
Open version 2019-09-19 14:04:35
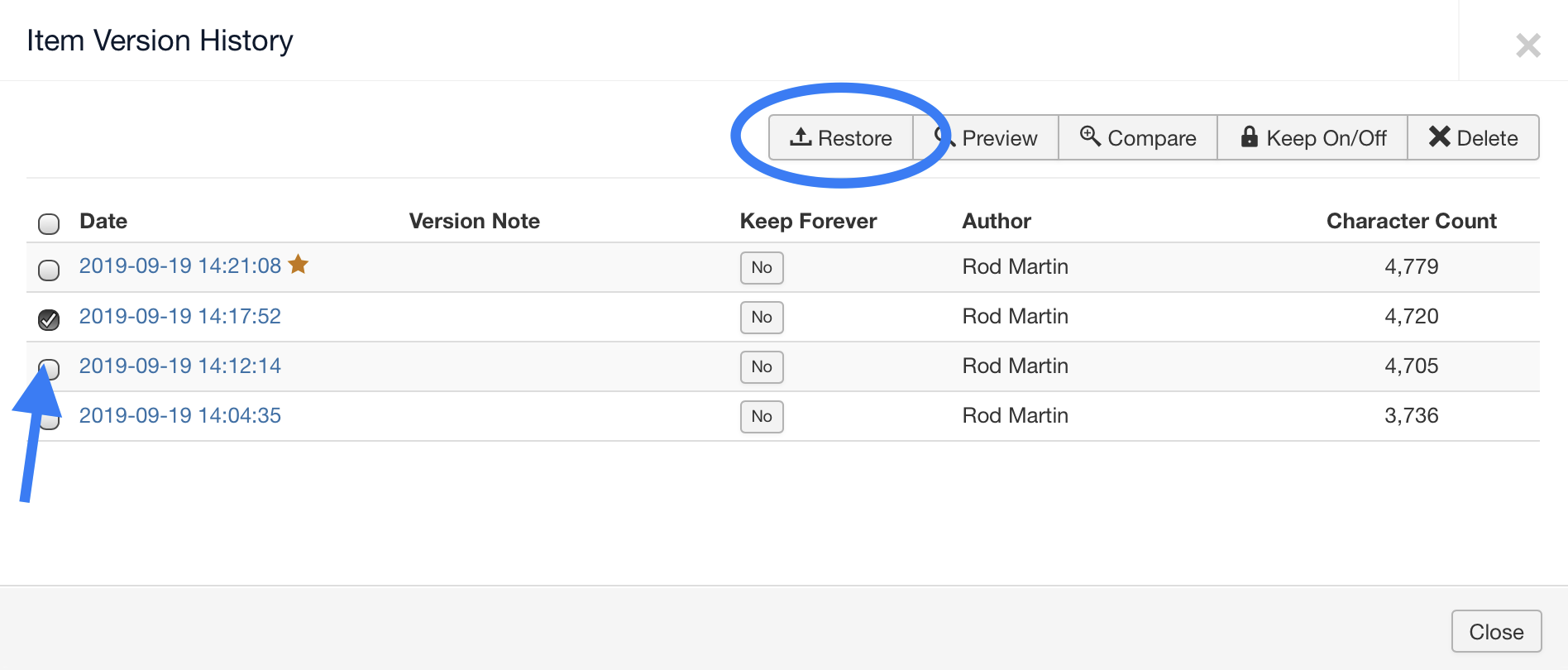[x=179, y=414]
